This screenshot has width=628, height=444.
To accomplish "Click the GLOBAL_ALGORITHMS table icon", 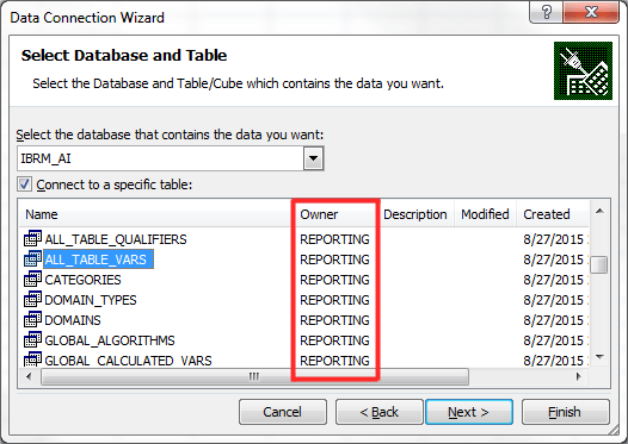I will pos(33,340).
